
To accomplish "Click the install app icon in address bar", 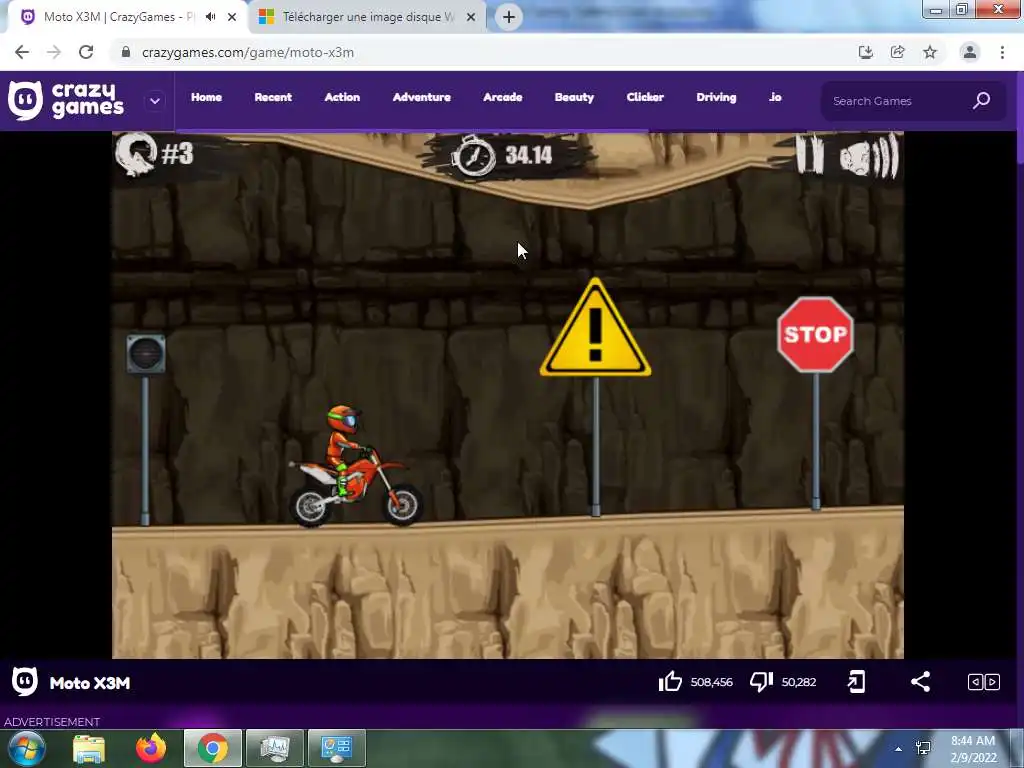I will (866, 52).
